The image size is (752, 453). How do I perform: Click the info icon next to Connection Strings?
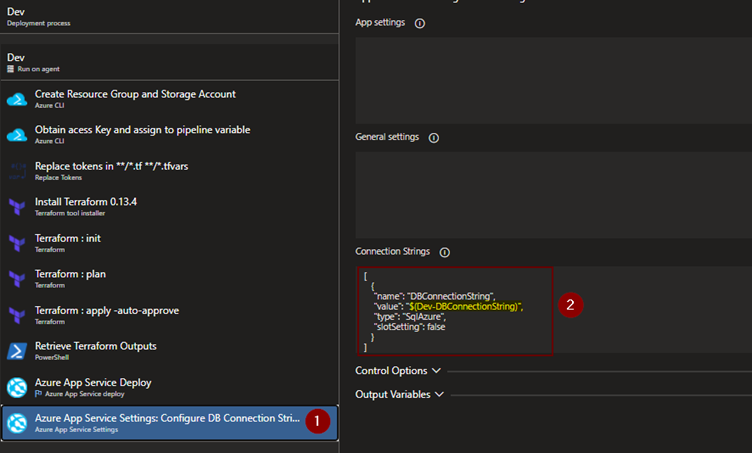[445, 252]
